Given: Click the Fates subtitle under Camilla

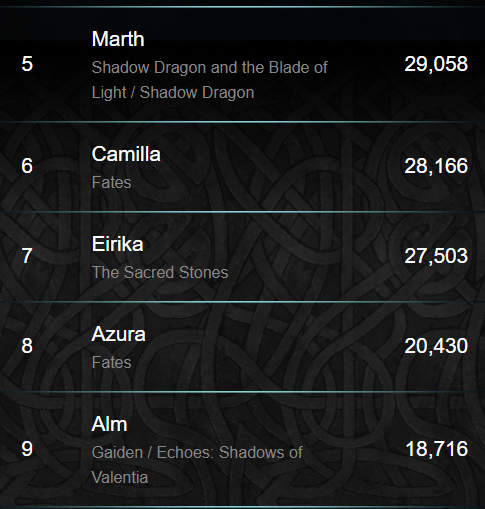Looking at the screenshot, I should pyautogui.click(x=111, y=182).
